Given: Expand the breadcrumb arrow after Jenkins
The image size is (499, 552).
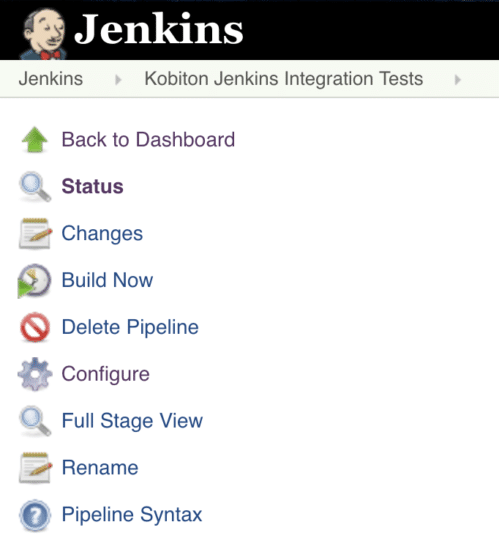Looking at the screenshot, I should 118,80.
